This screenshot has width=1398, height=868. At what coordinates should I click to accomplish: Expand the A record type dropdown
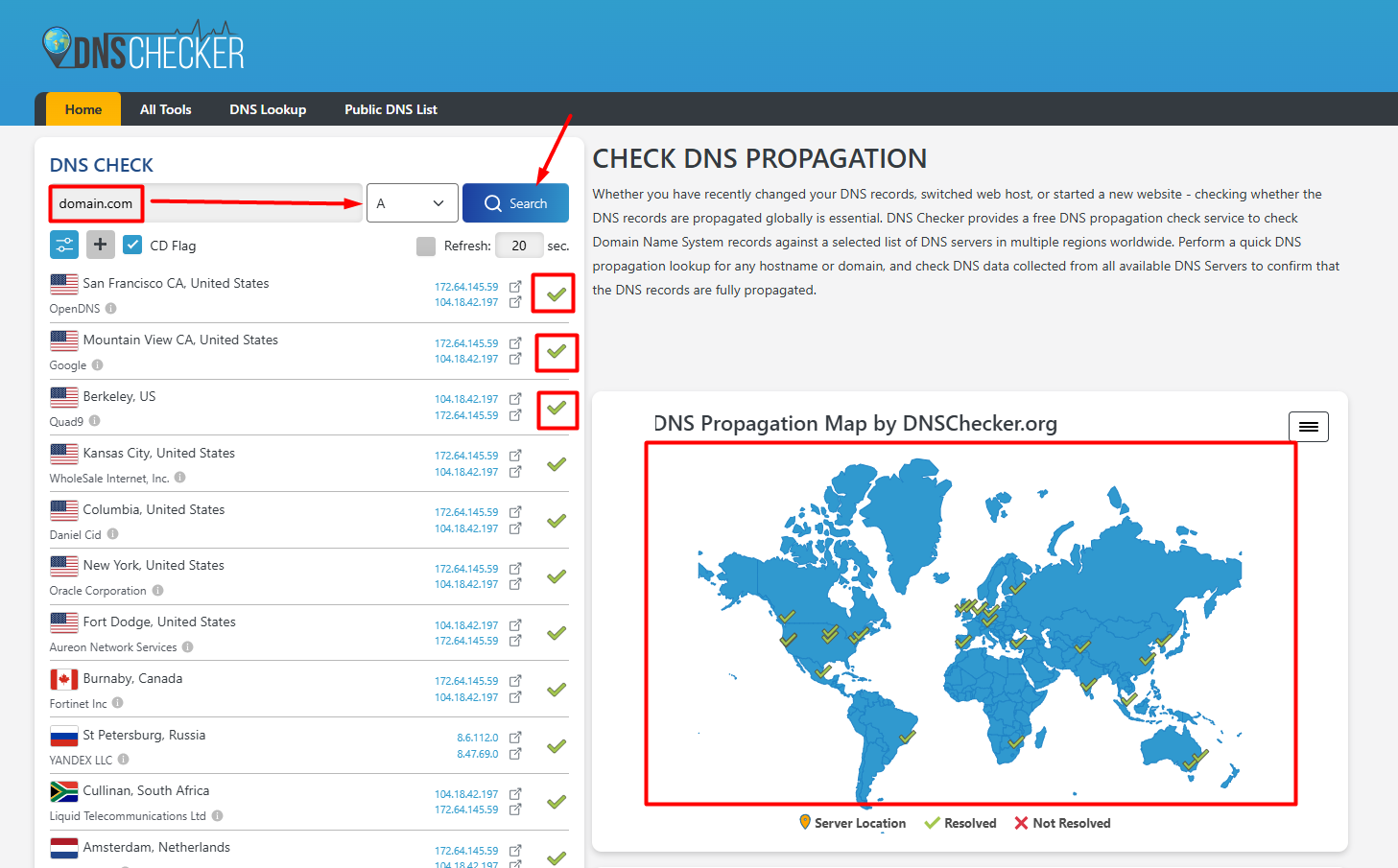pos(412,203)
